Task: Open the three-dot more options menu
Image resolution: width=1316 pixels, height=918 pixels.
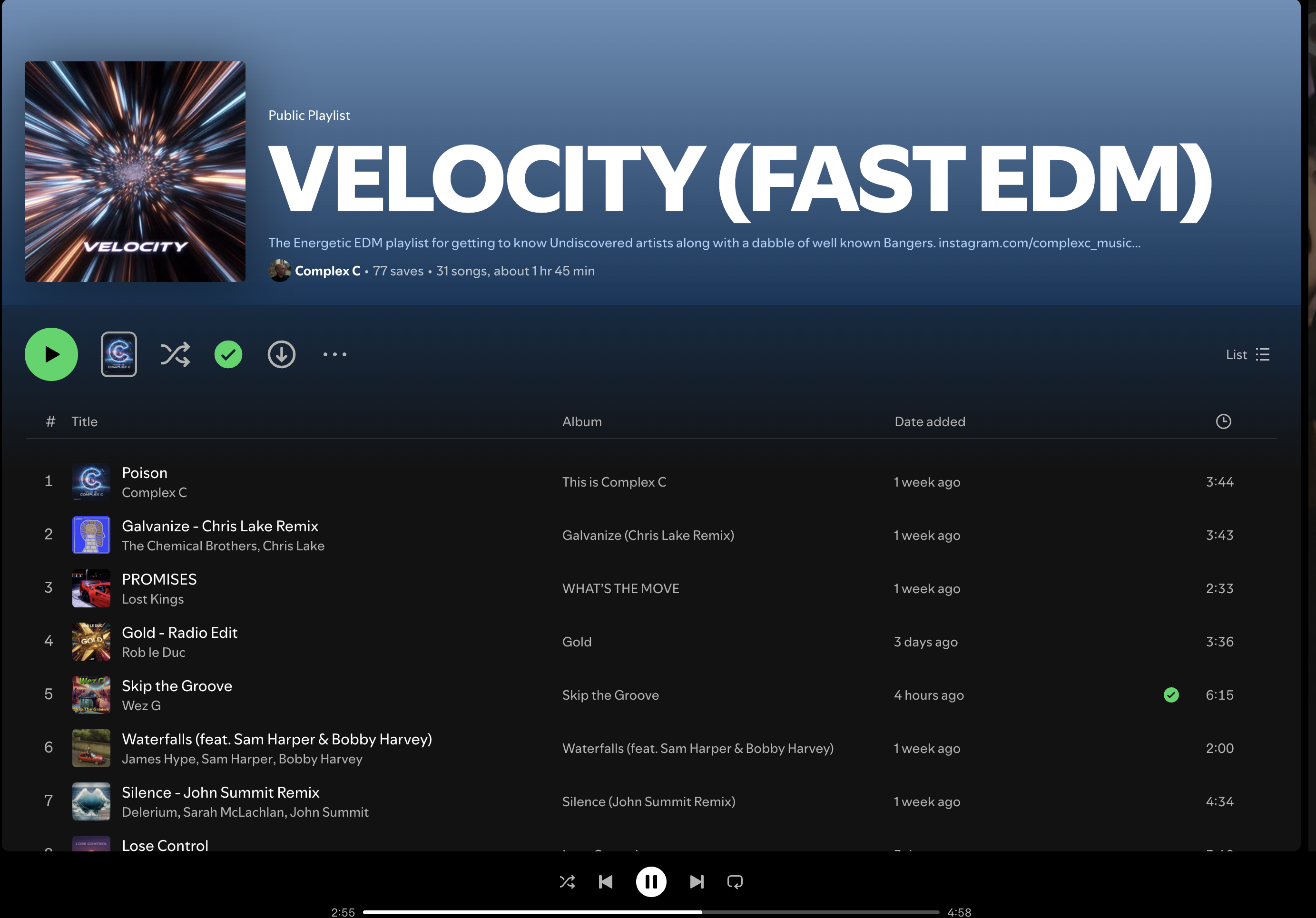Action: click(x=335, y=355)
